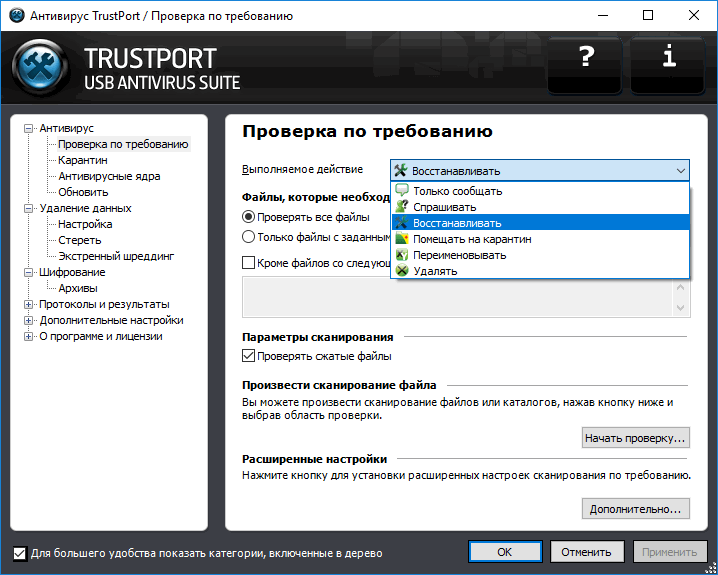Click the folder icon of Помещать на карантин

tap(402, 239)
